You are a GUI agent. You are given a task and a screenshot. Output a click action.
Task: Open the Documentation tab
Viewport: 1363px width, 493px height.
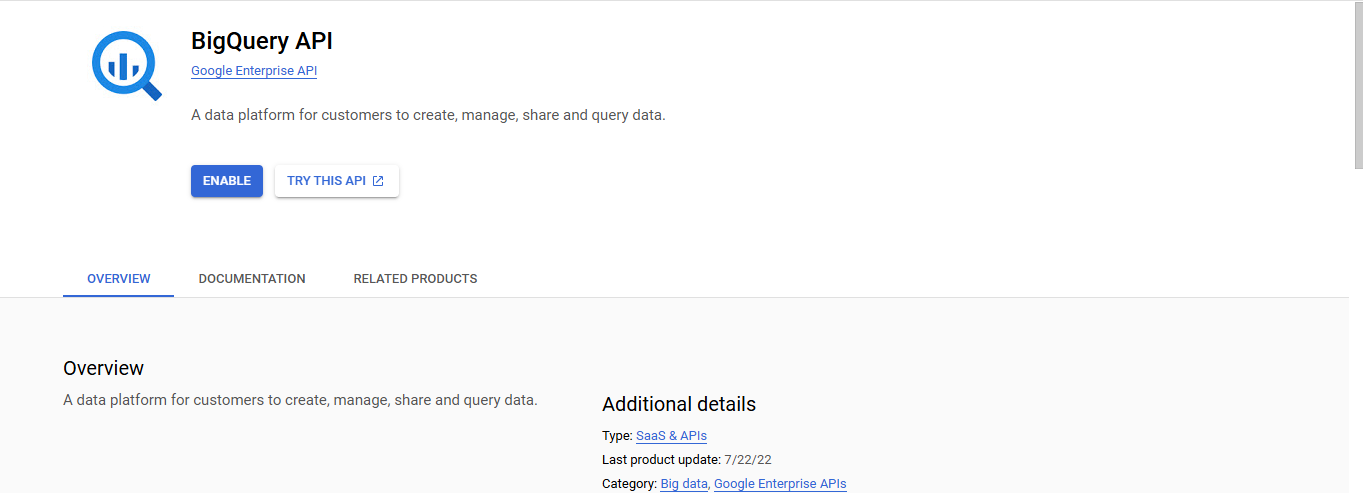(x=252, y=279)
